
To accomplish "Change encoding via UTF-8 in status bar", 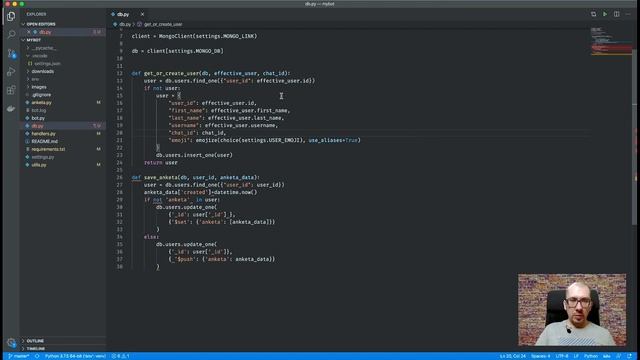I will coord(562,356).
